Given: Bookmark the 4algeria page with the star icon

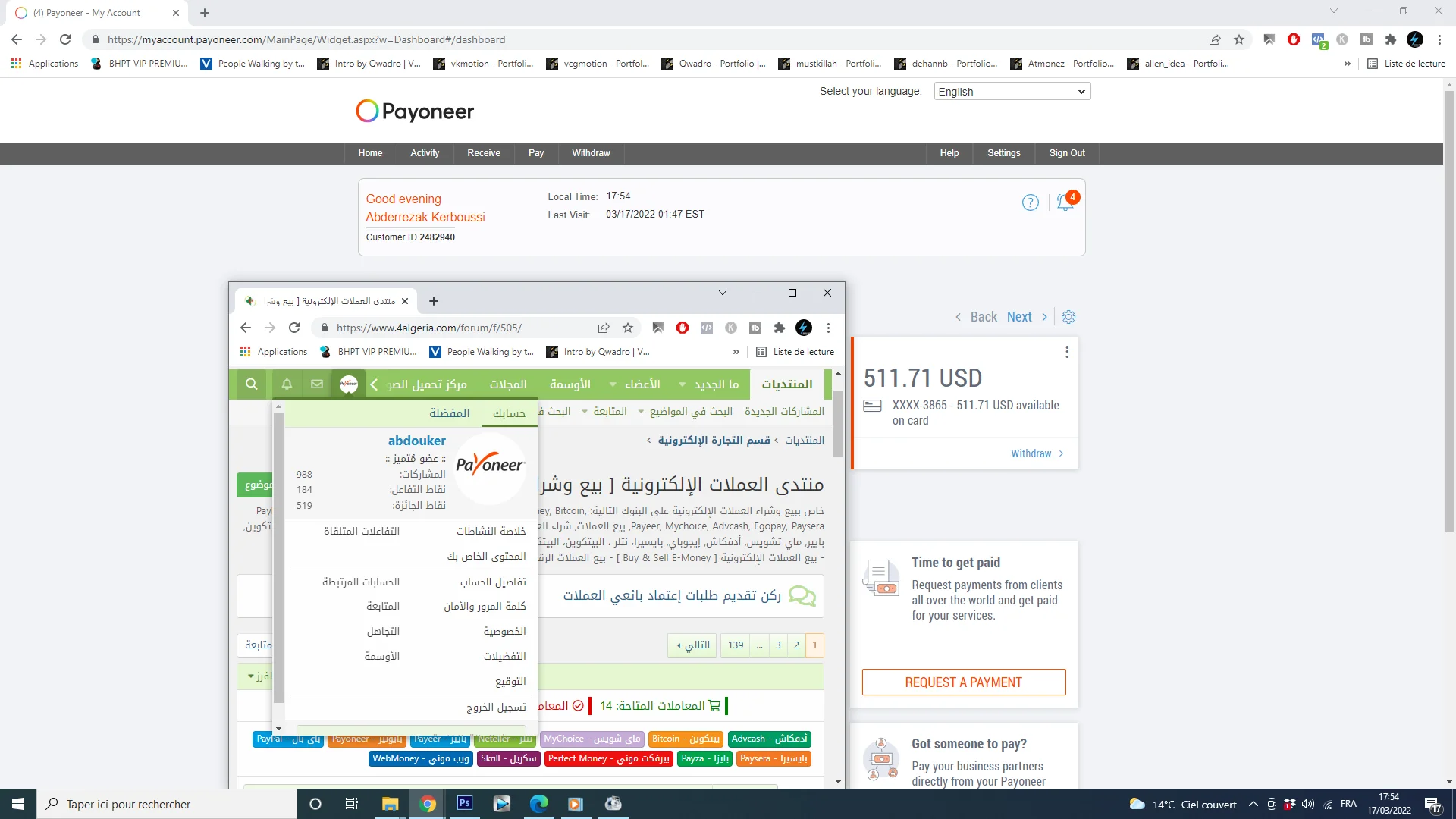Looking at the screenshot, I should (x=628, y=328).
